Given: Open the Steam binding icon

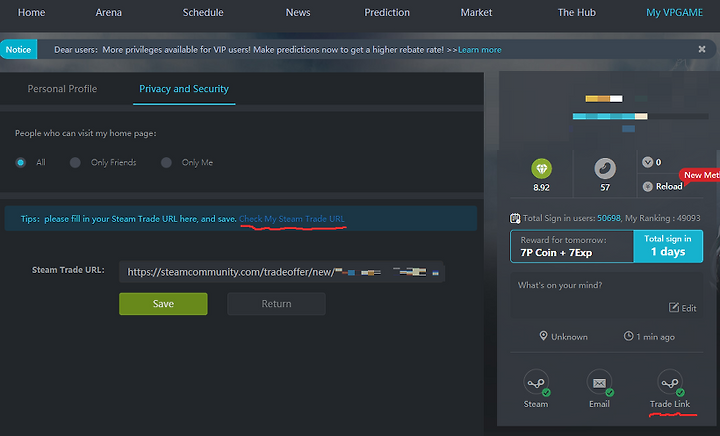Looking at the screenshot, I should (x=536, y=382).
